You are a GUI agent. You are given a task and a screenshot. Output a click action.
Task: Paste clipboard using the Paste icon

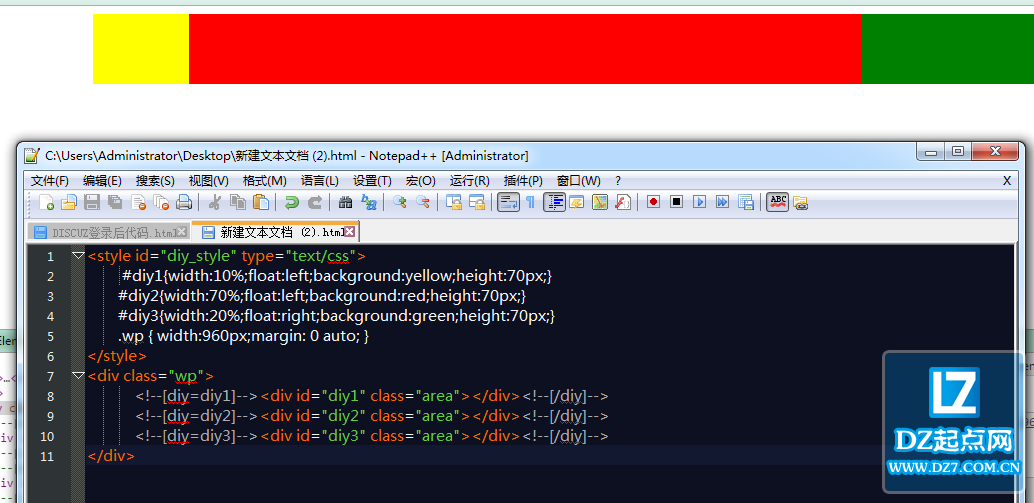click(x=261, y=202)
